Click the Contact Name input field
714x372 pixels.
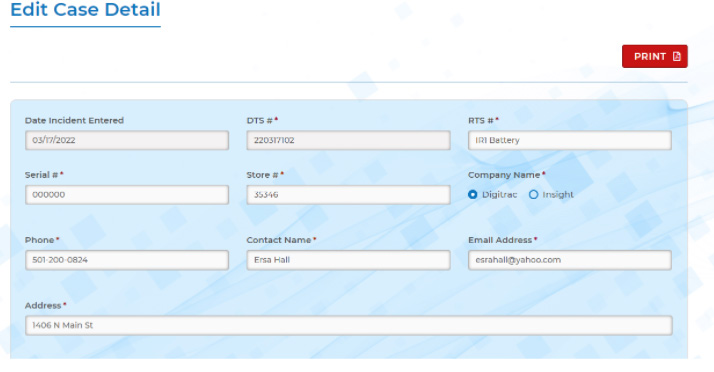(x=348, y=260)
